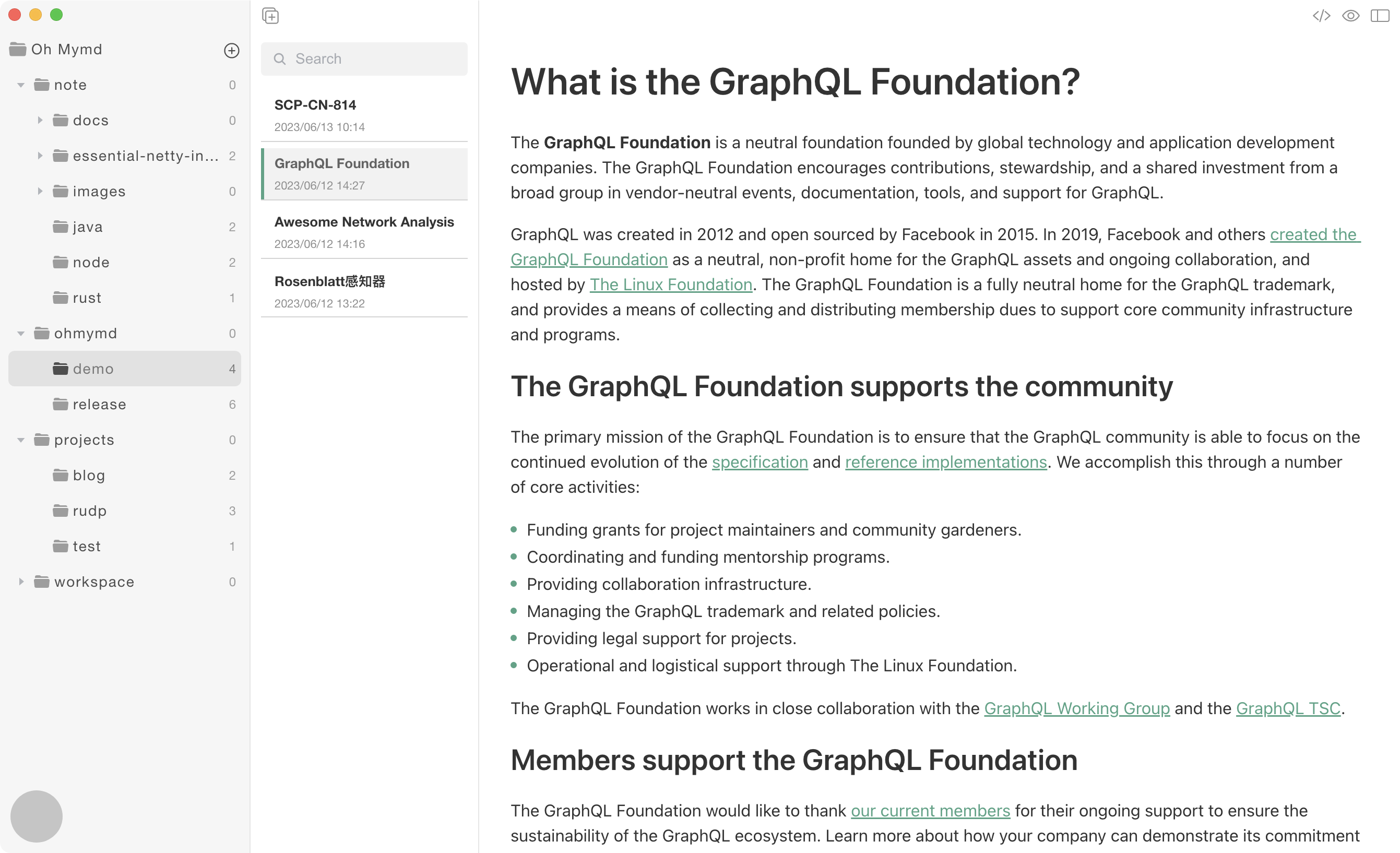
Task: Select the rust folder icon
Action: point(60,298)
